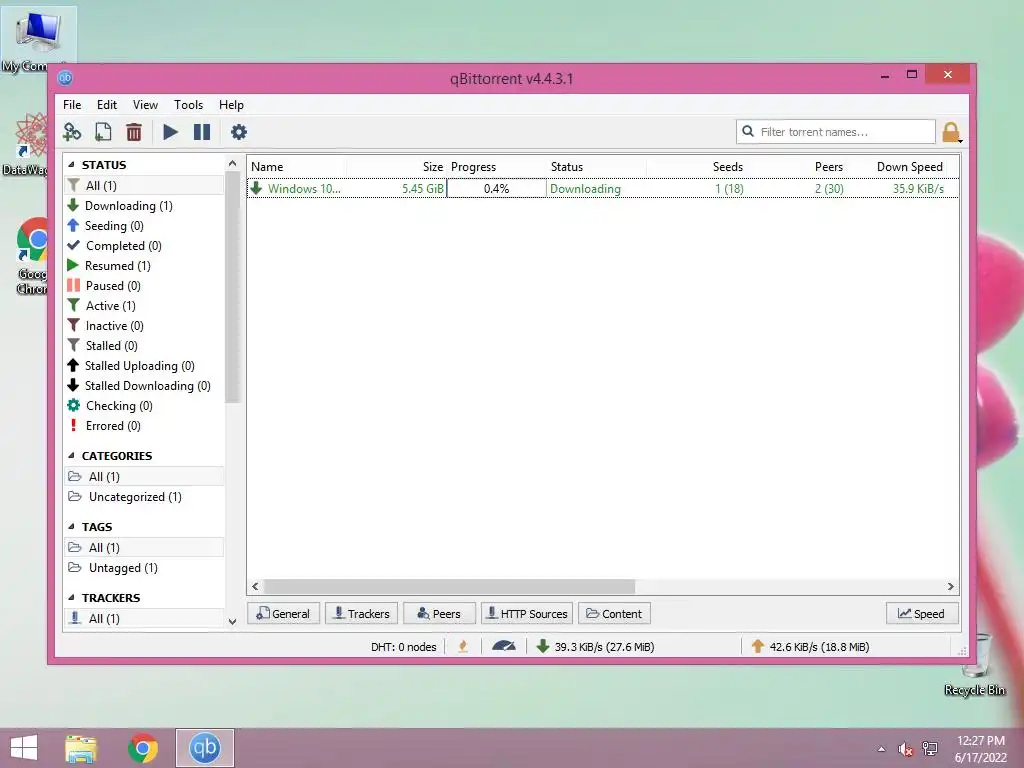1024x768 pixels.
Task: Open the HTTP Sources tab
Action: coord(527,614)
